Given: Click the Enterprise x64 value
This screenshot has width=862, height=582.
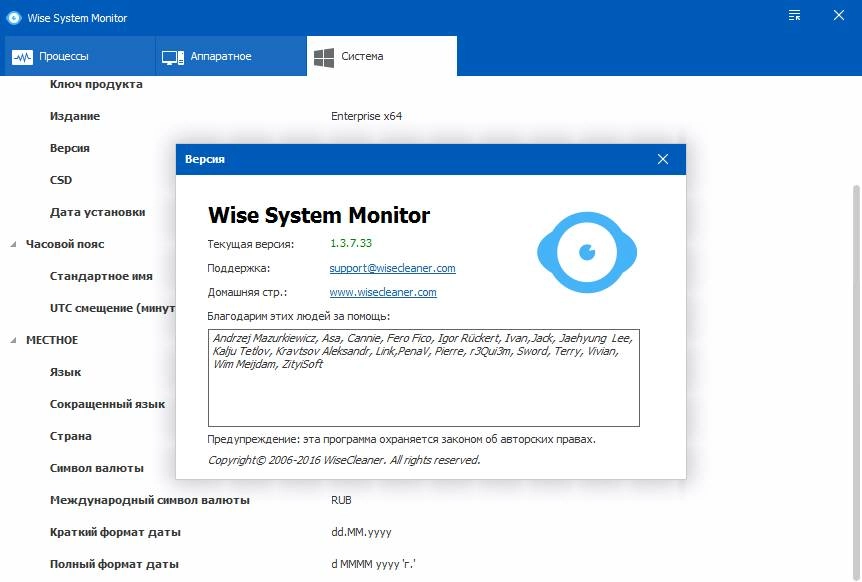Looking at the screenshot, I should (x=366, y=116).
